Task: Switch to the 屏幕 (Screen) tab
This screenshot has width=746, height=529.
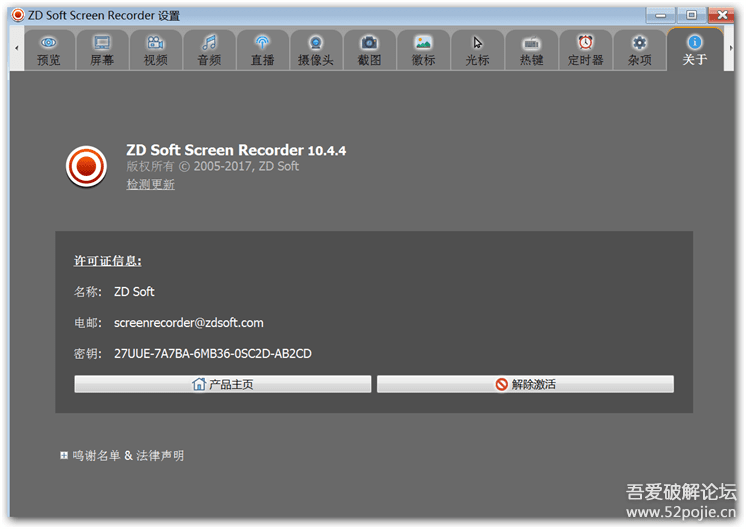Action: click(102, 50)
